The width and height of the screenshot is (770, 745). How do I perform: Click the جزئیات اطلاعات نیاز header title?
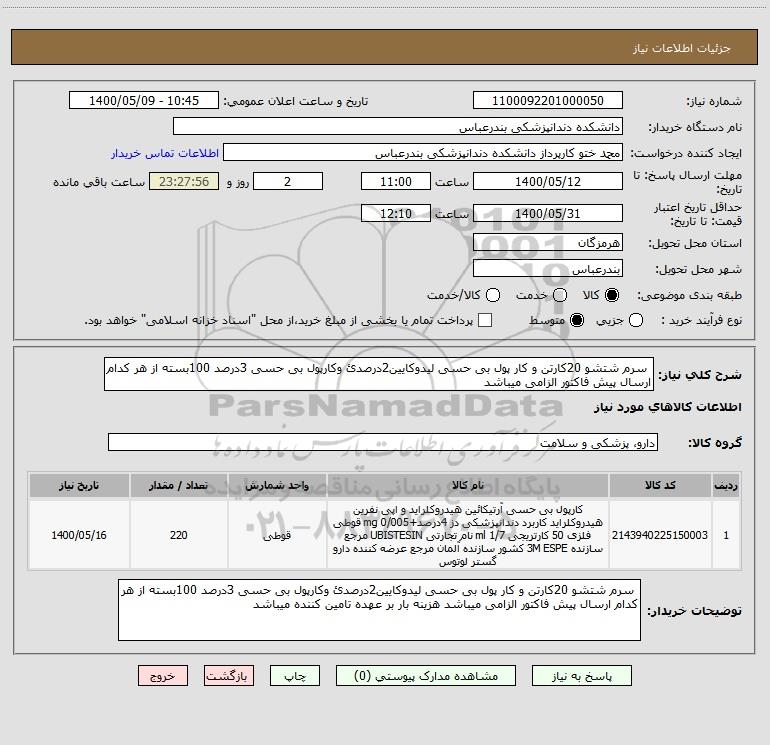[x=682, y=48]
